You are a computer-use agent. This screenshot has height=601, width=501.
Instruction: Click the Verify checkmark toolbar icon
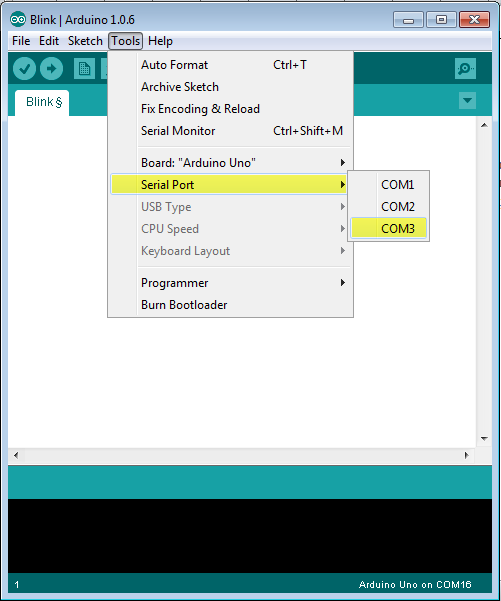24,69
